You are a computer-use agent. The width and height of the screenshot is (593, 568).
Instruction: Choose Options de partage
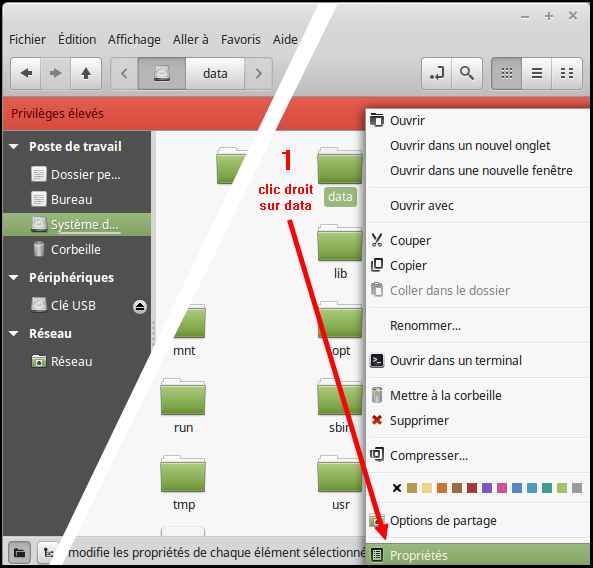coord(478,521)
